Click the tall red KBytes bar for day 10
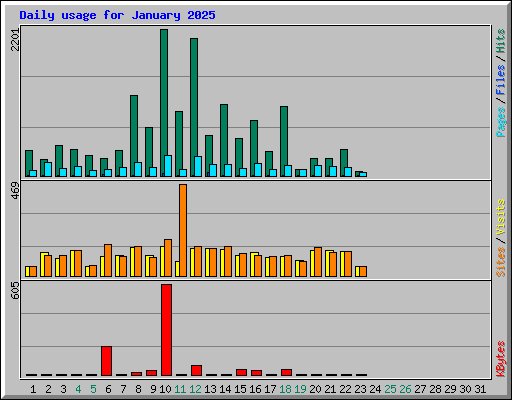The image size is (512, 400). point(166,330)
